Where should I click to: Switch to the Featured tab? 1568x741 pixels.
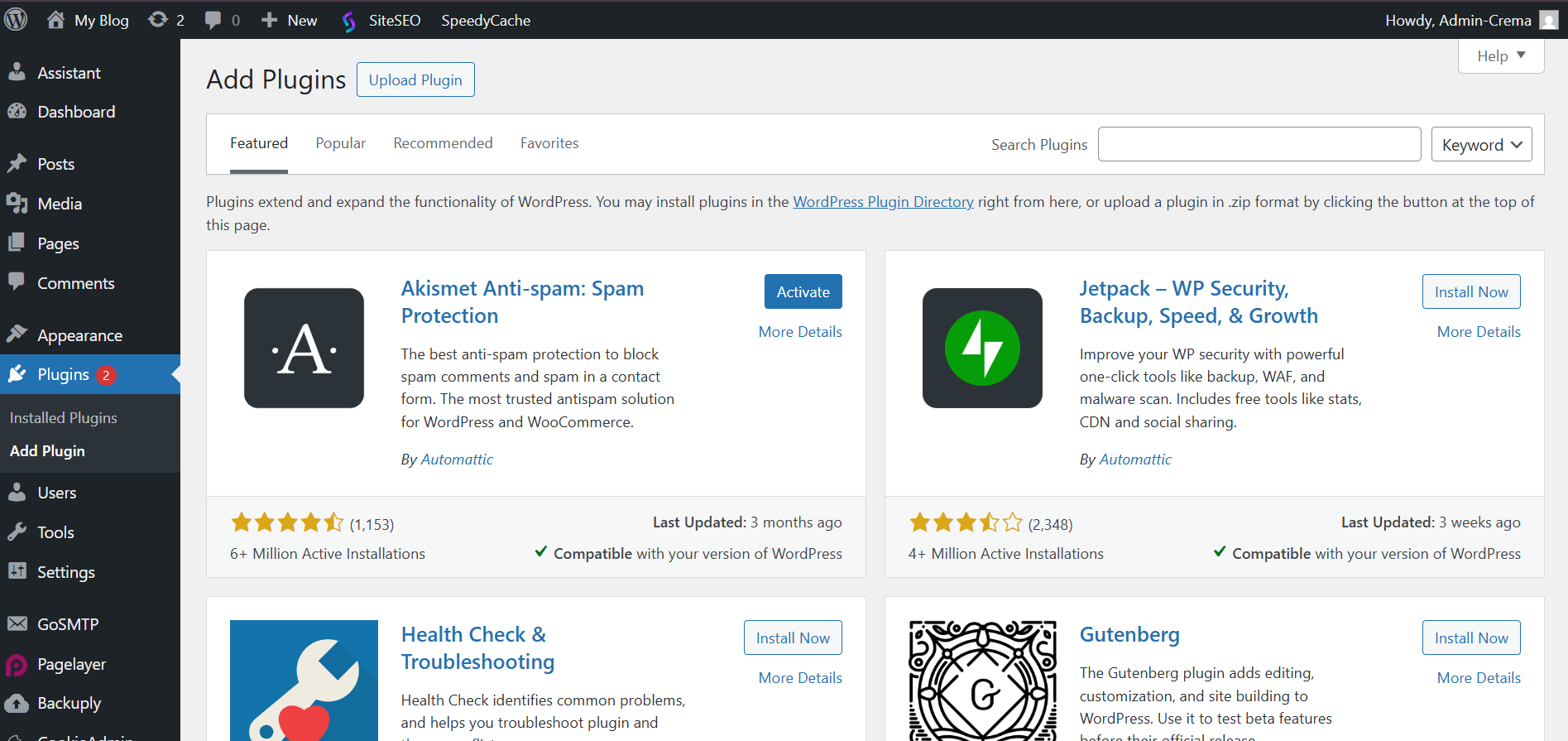[259, 143]
